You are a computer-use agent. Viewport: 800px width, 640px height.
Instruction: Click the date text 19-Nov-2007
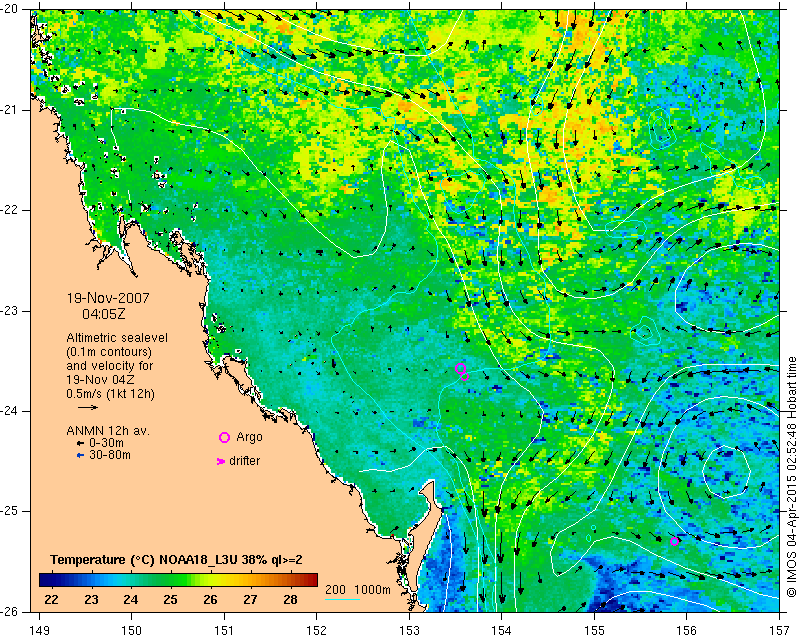point(108,298)
